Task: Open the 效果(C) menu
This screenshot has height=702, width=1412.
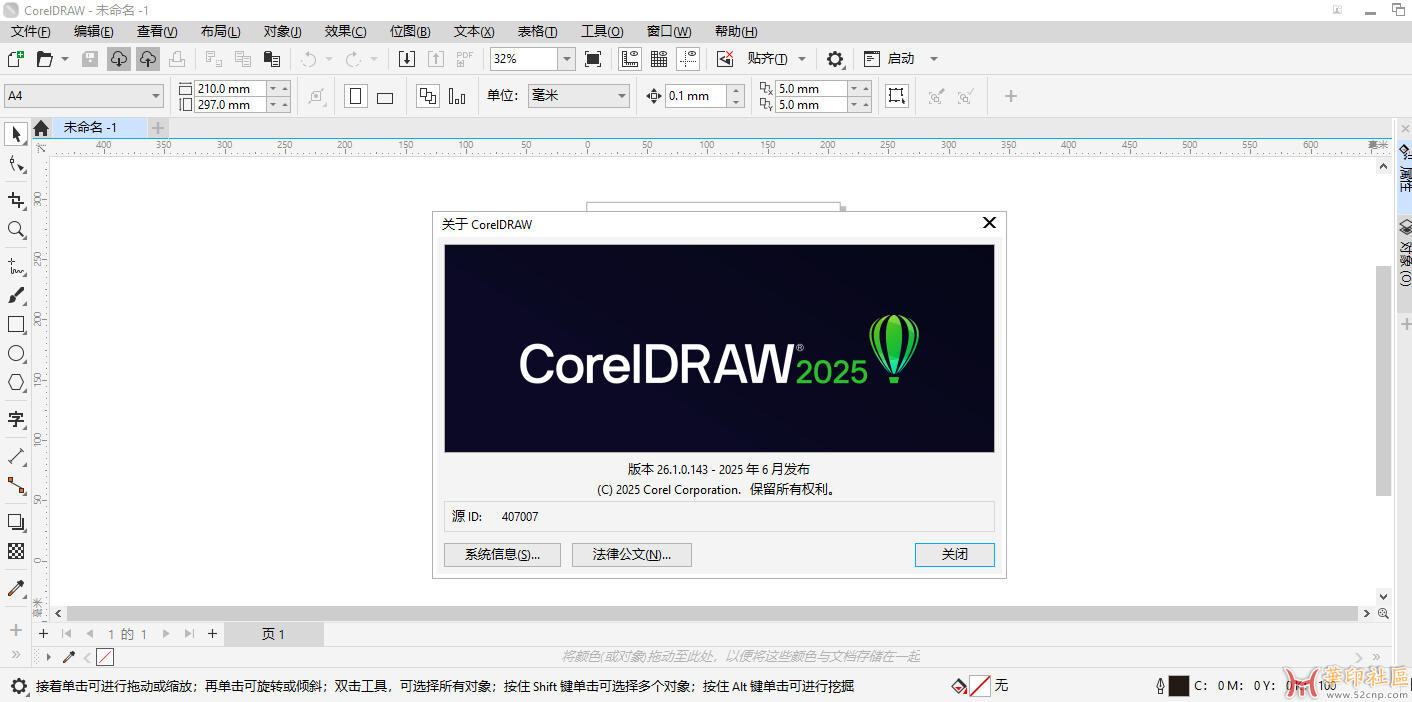Action: point(346,31)
